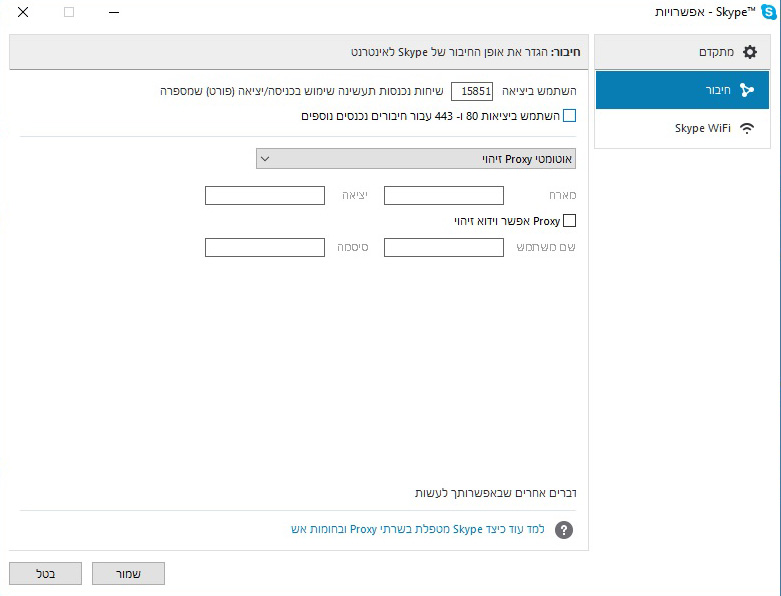This screenshot has width=781, height=596.
Task: Click the מארח (host) input field
Action: tap(444, 195)
